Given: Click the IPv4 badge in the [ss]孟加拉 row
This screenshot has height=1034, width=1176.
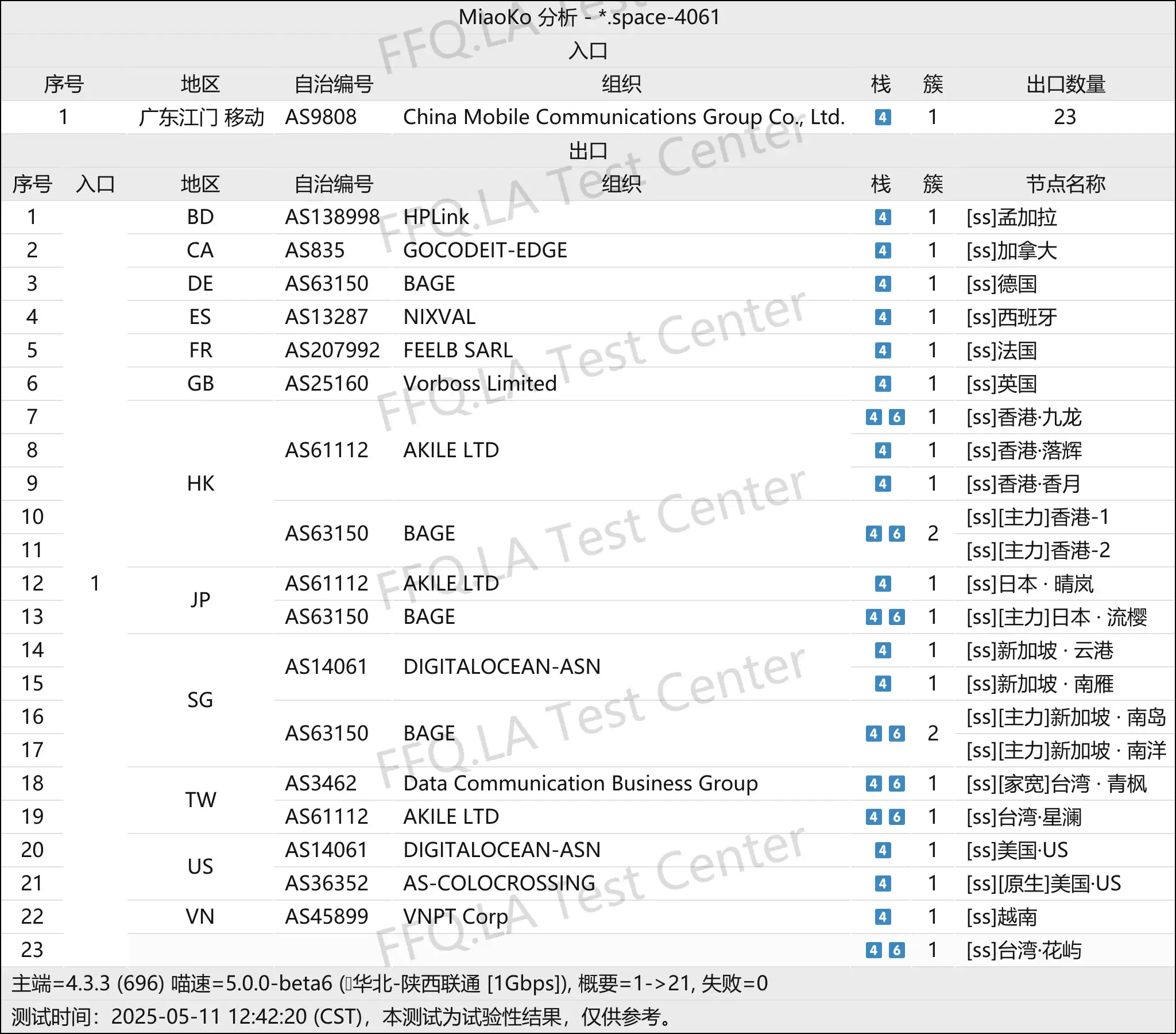Looking at the screenshot, I should [883, 218].
